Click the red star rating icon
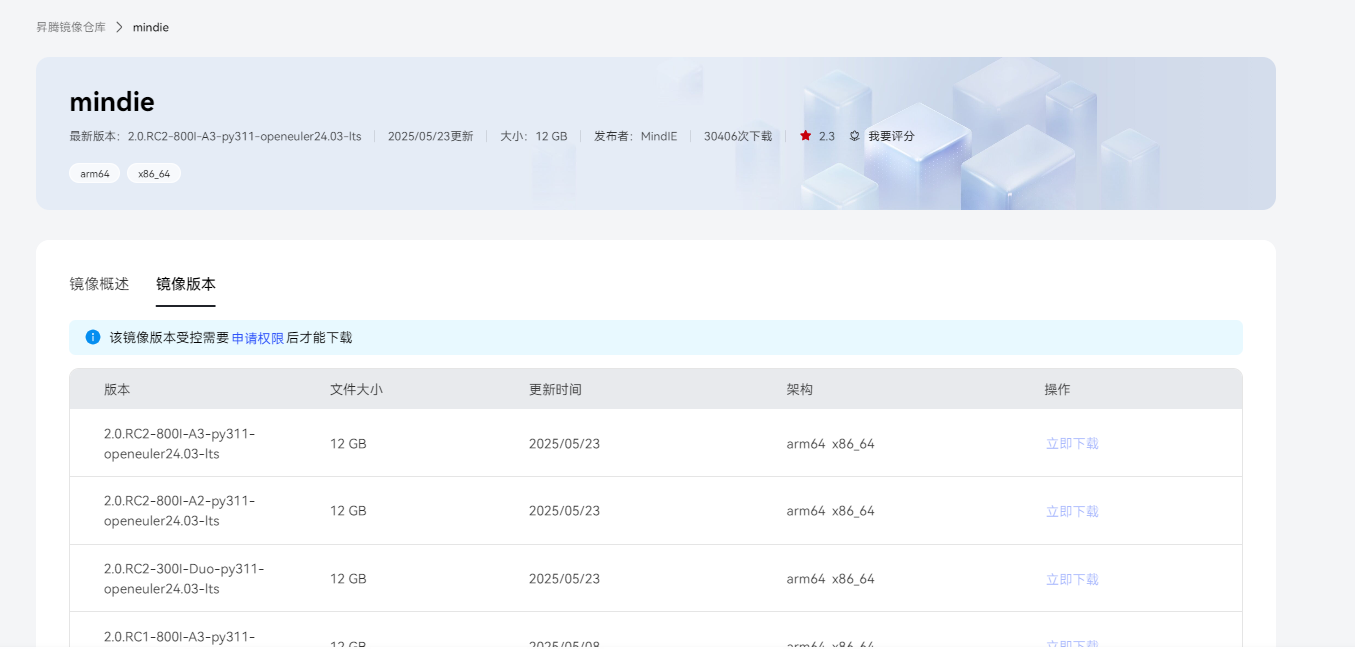The image size is (1355, 649). coord(805,136)
